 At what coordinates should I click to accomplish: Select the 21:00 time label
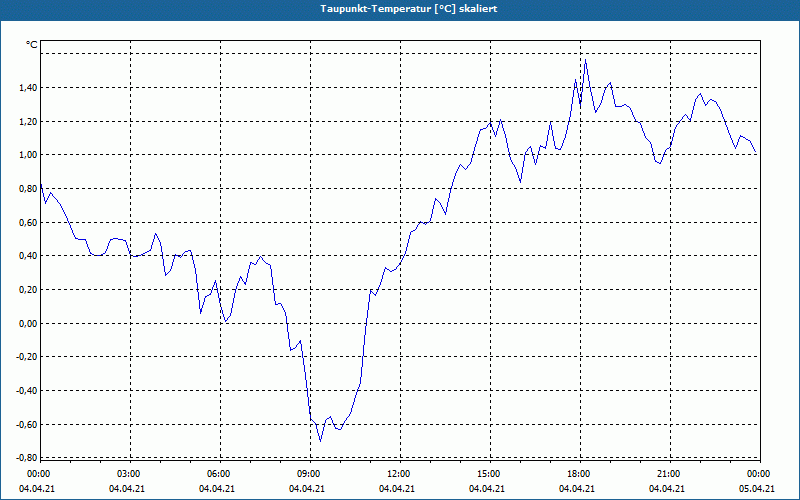(669, 474)
